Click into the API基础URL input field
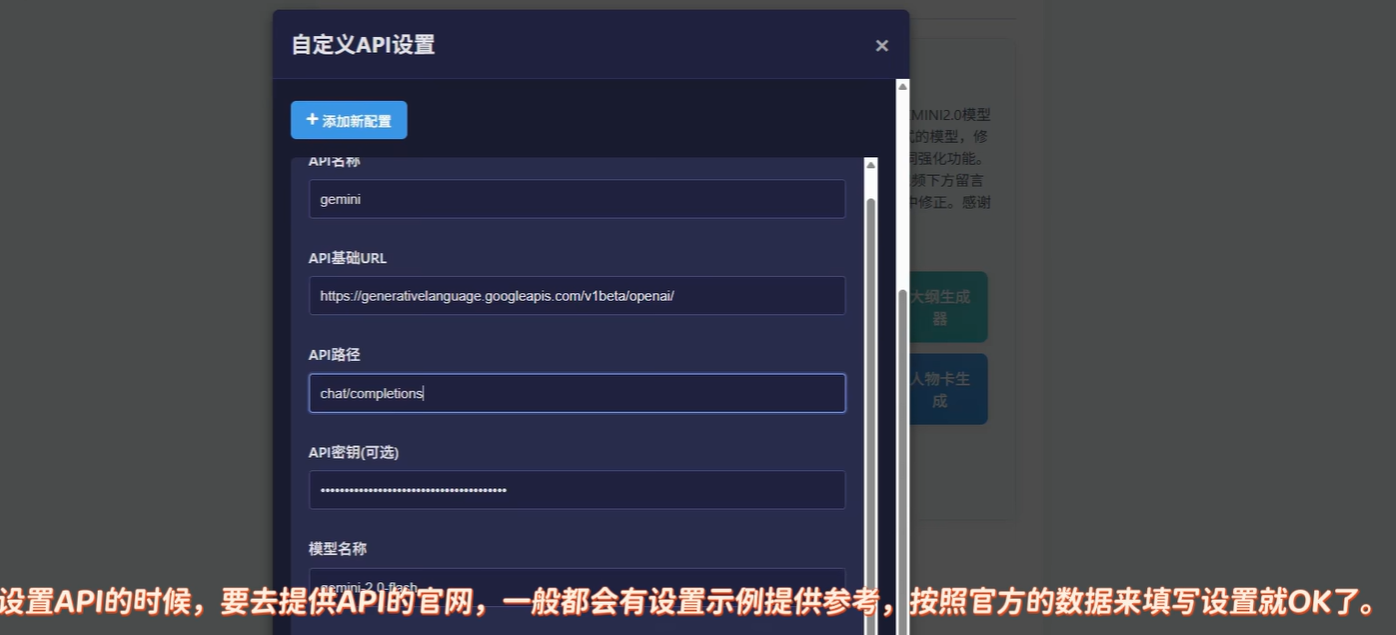Image resolution: width=1396 pixels, height=635 pixels. click(577, 296)
